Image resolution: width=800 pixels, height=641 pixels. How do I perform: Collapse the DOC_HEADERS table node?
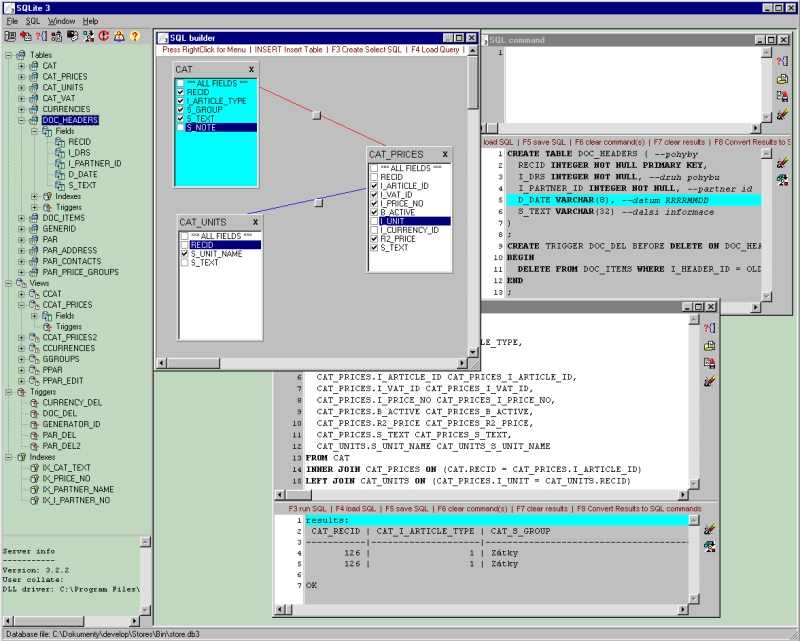click(x=21, y=120)
